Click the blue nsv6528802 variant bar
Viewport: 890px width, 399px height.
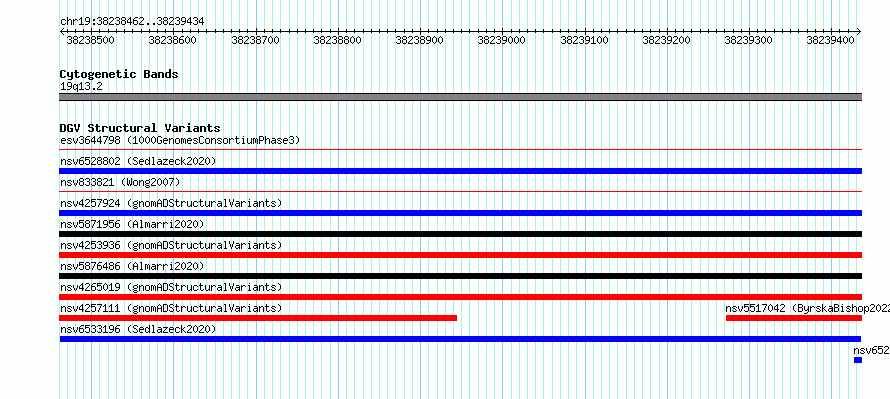[x=460, y=171]
